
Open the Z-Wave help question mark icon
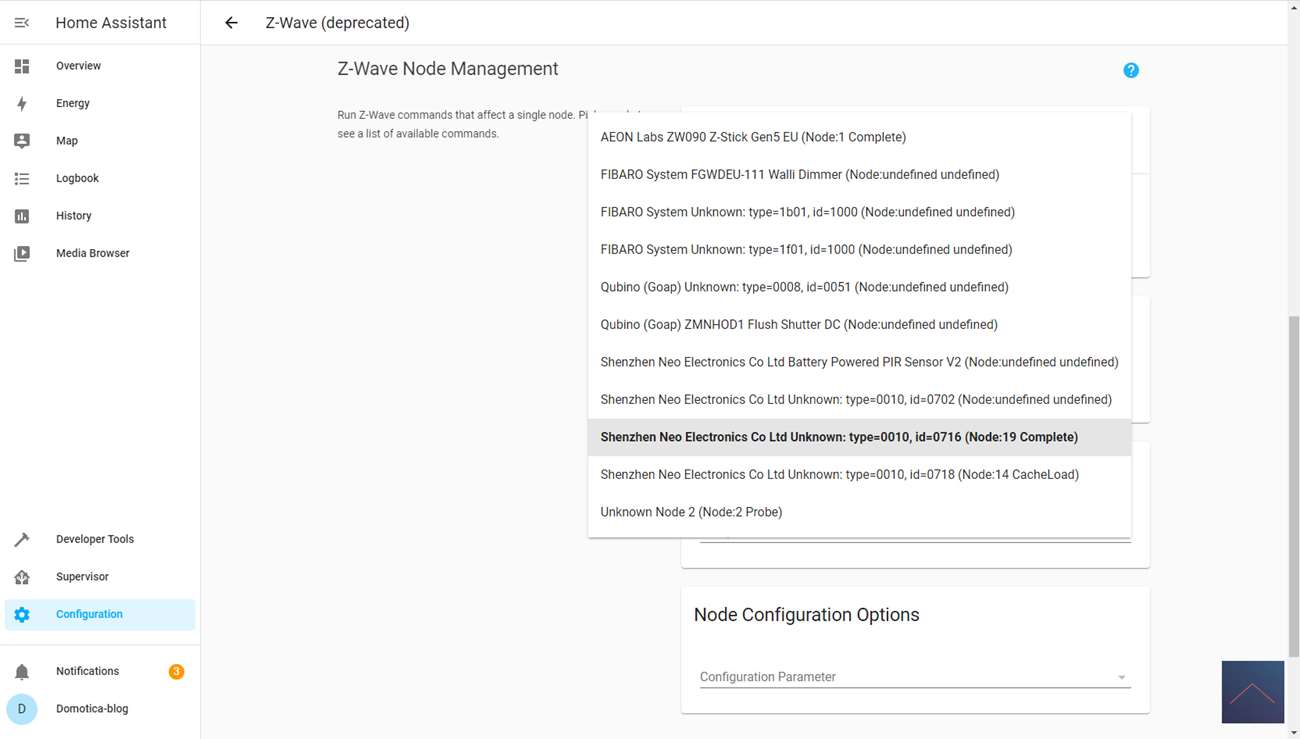click(x=1130, y=70)
